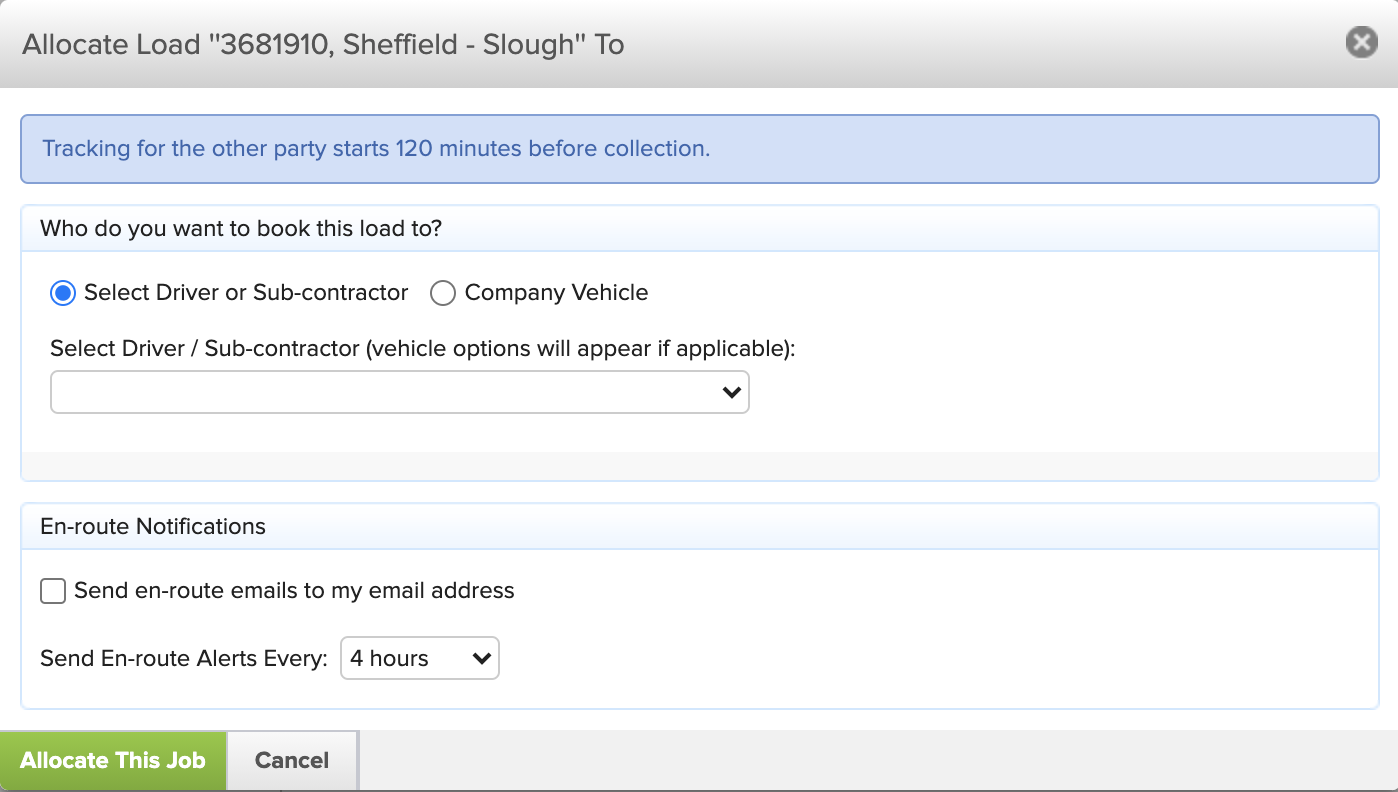The width and height of the screenshot is (1398, 792).
Task: Click the 'Select Driver or Sub-contractor' option label
Action: coord(246,292)
